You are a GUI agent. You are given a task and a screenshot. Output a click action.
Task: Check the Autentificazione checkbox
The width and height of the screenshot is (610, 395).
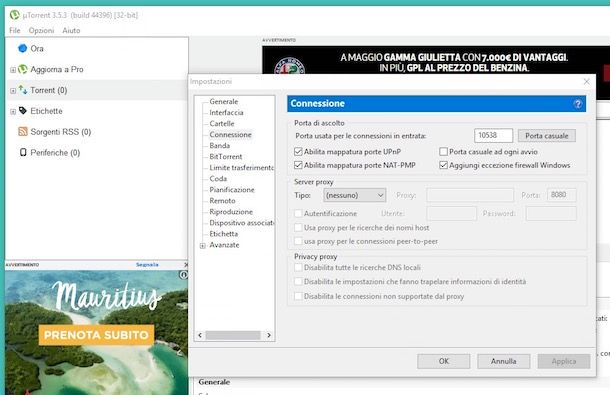[x=298, y=213]
